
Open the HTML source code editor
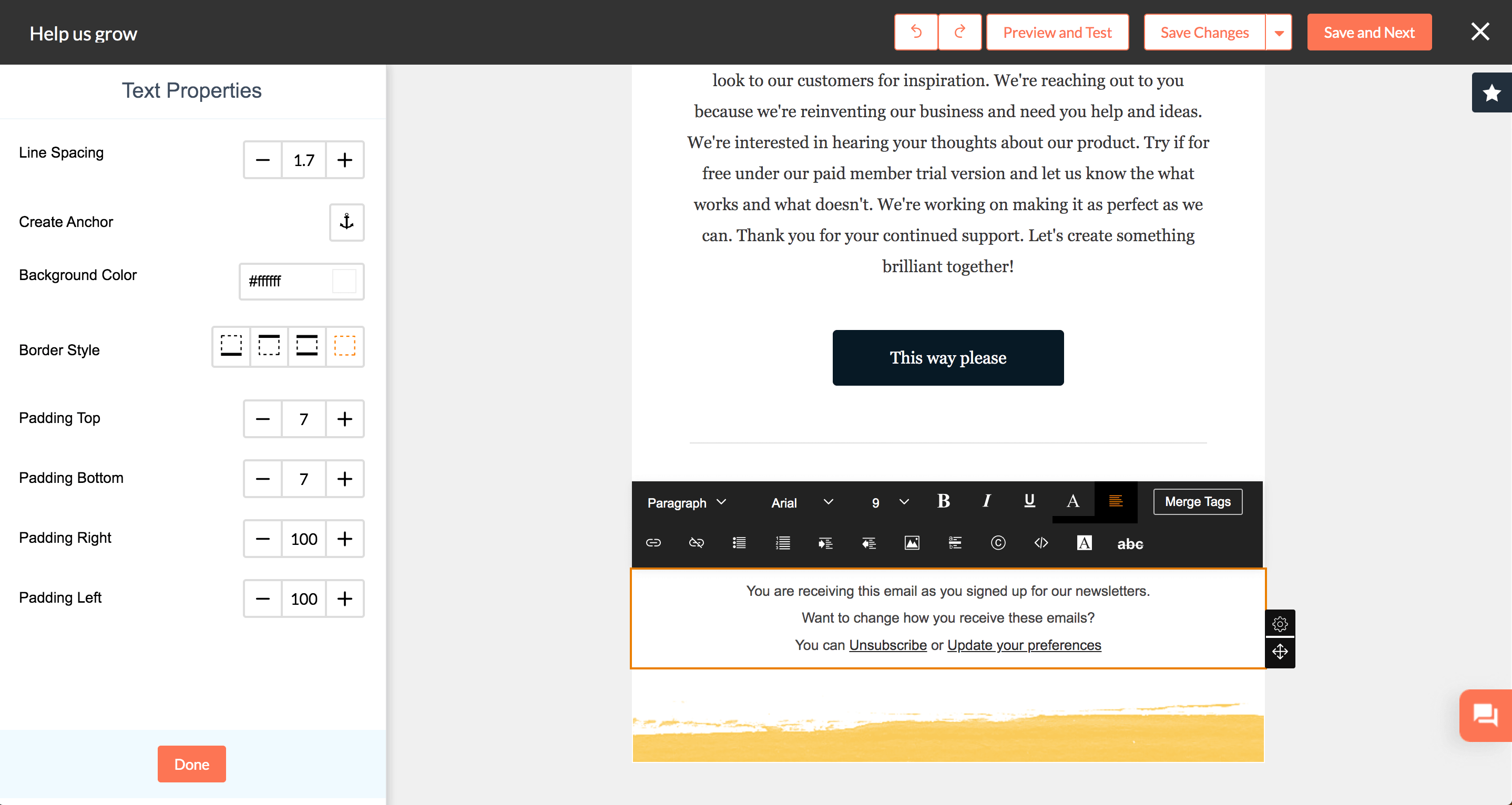[x=1040, y=543]
